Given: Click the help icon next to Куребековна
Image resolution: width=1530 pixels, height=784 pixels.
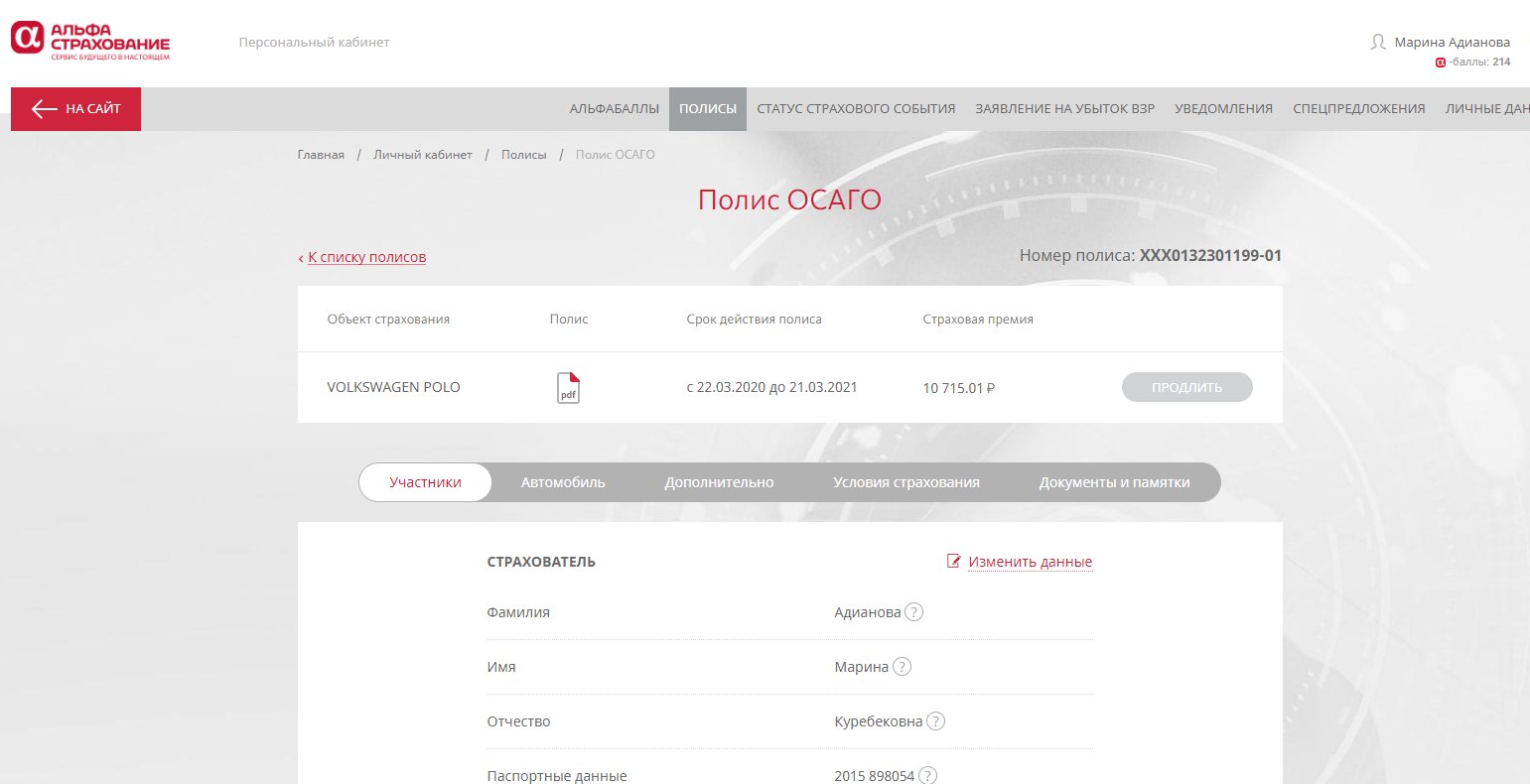Looking at the screenshot, I should point(935,721).
